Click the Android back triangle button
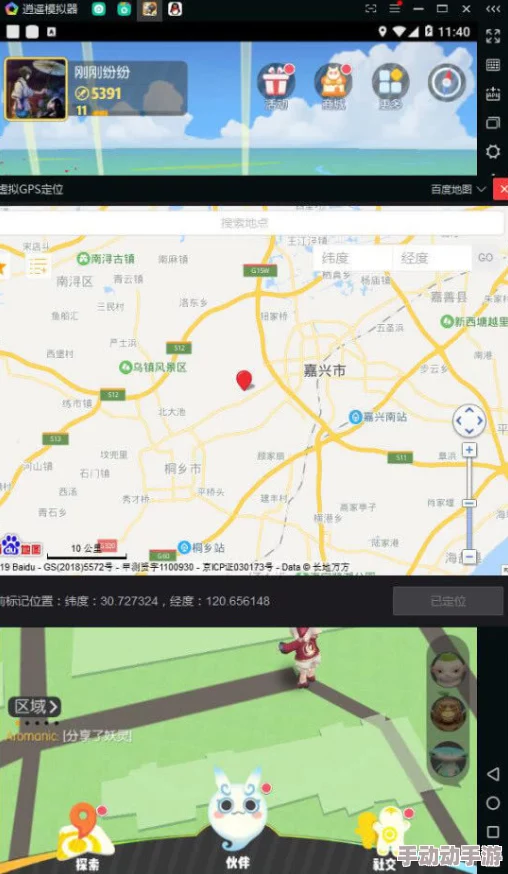 (x=492, y=774)
